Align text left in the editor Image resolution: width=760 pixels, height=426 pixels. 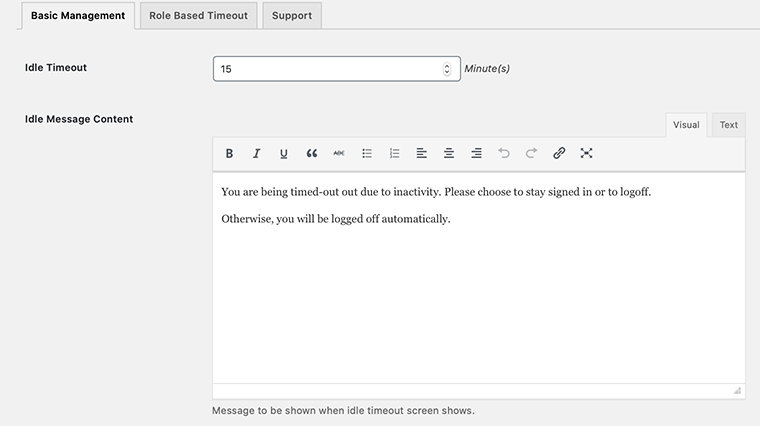click(421, 154)
